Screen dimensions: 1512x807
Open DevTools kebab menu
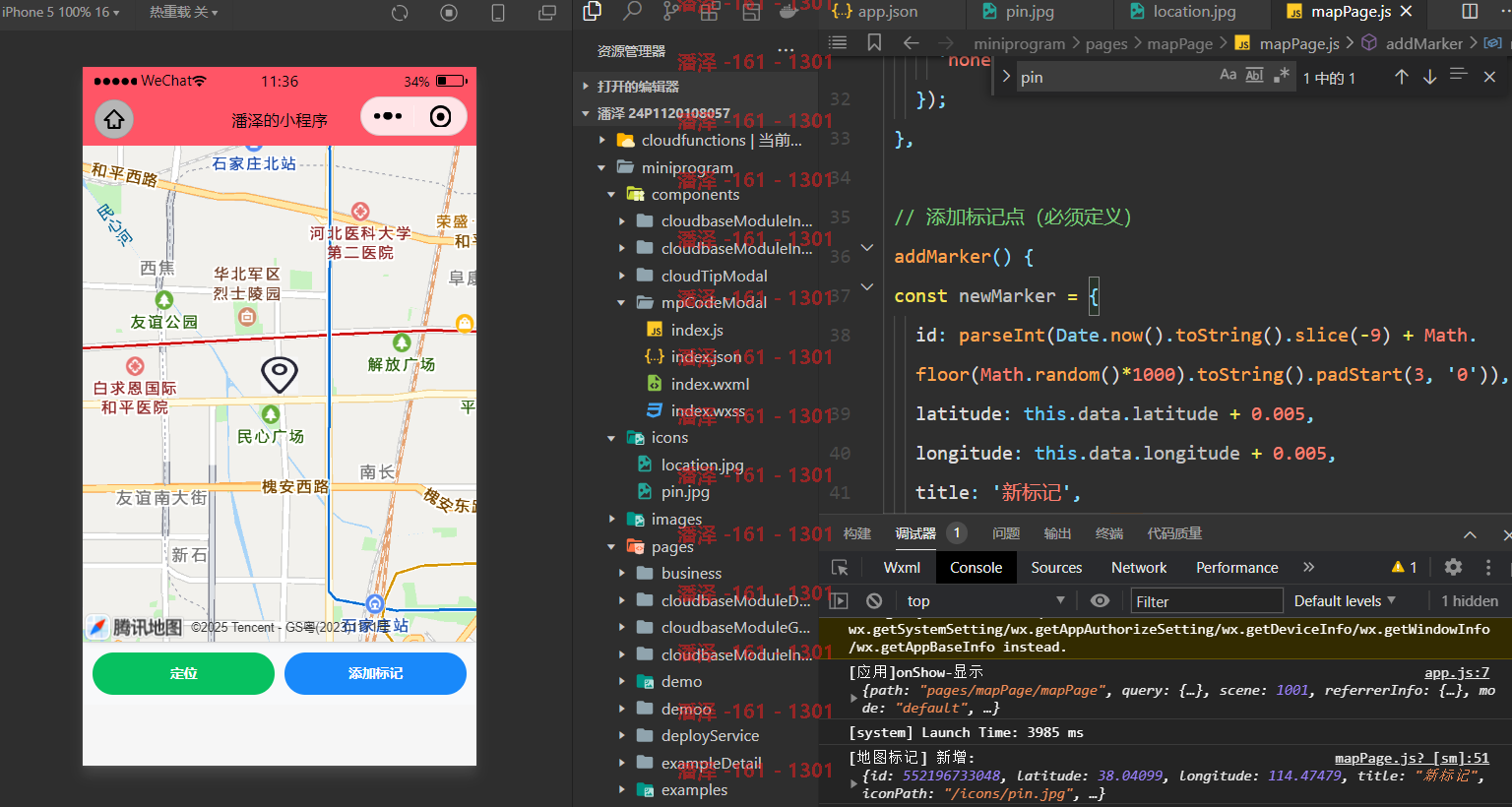click(1488, 567)
